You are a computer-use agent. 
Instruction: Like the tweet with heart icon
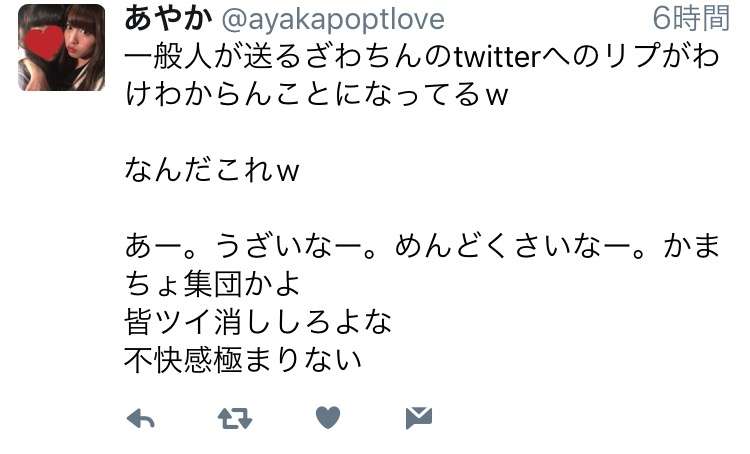click(328, 418)
